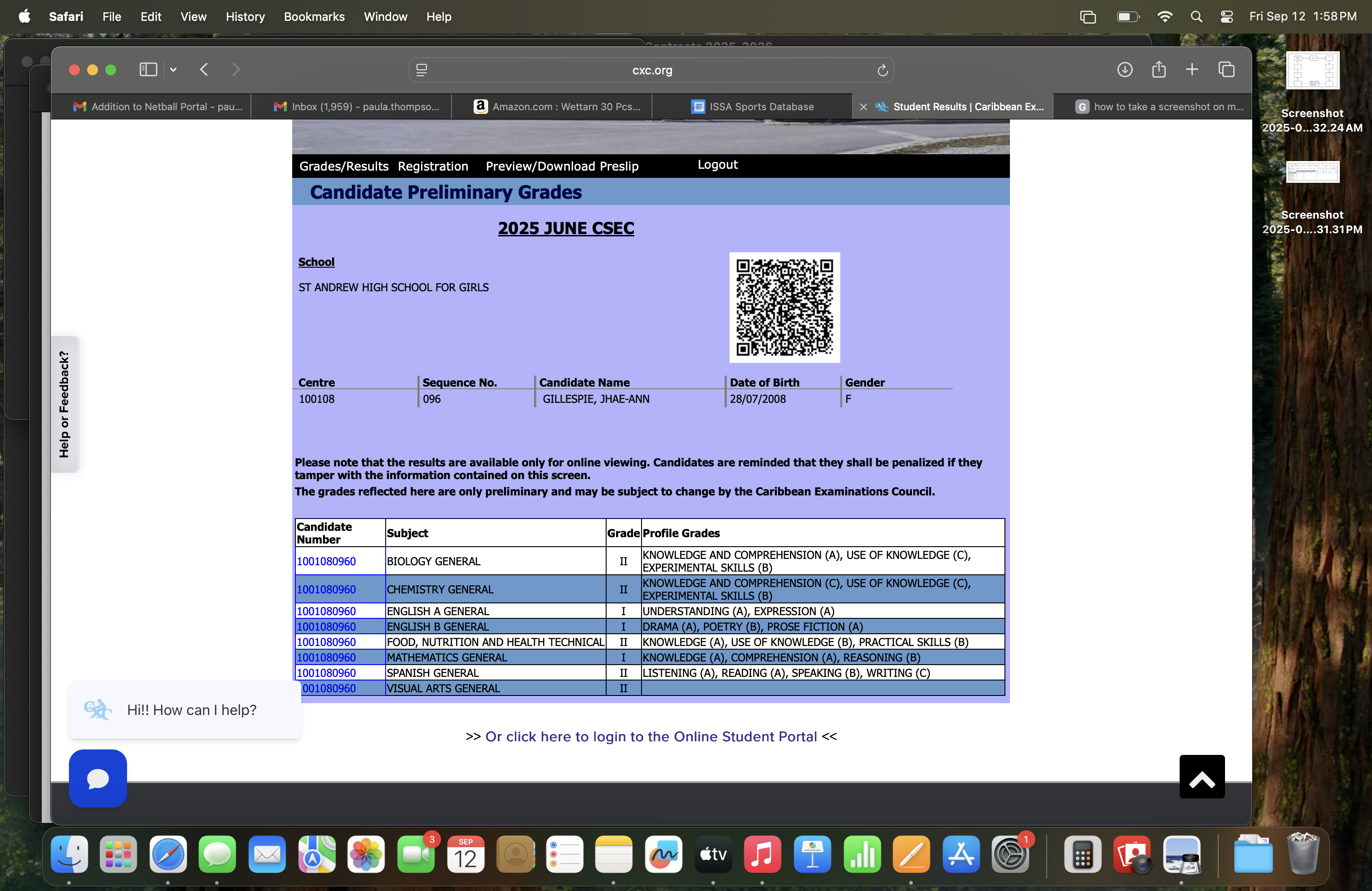Toggle the Safari sidebar button
Viewport: 1372px width, 891px height.
pyautogui.click(x=148, y=70)
